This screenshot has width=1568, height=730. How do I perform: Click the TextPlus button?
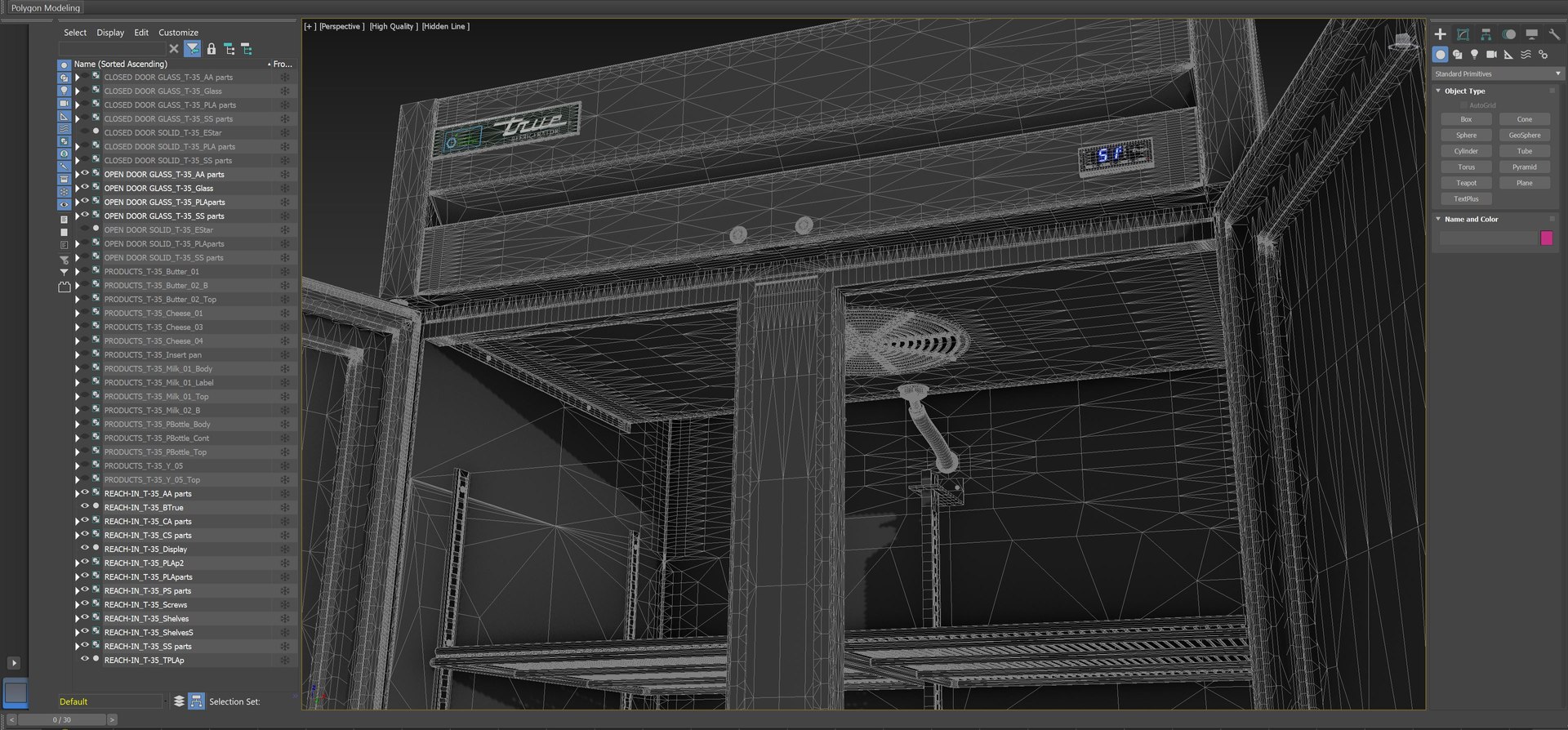click(x=1466, y=198)
